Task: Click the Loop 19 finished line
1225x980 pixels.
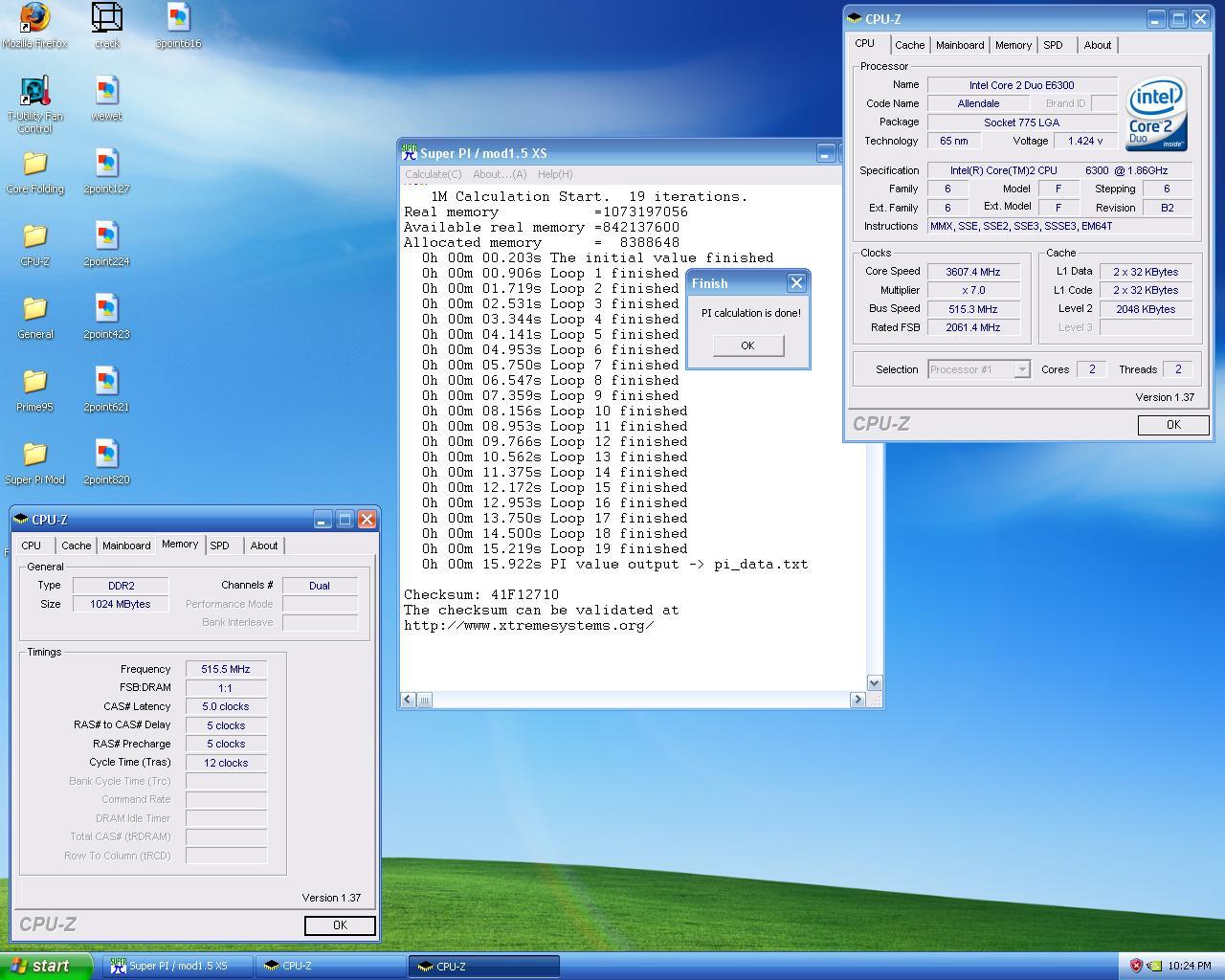Action: coord(555,548)
